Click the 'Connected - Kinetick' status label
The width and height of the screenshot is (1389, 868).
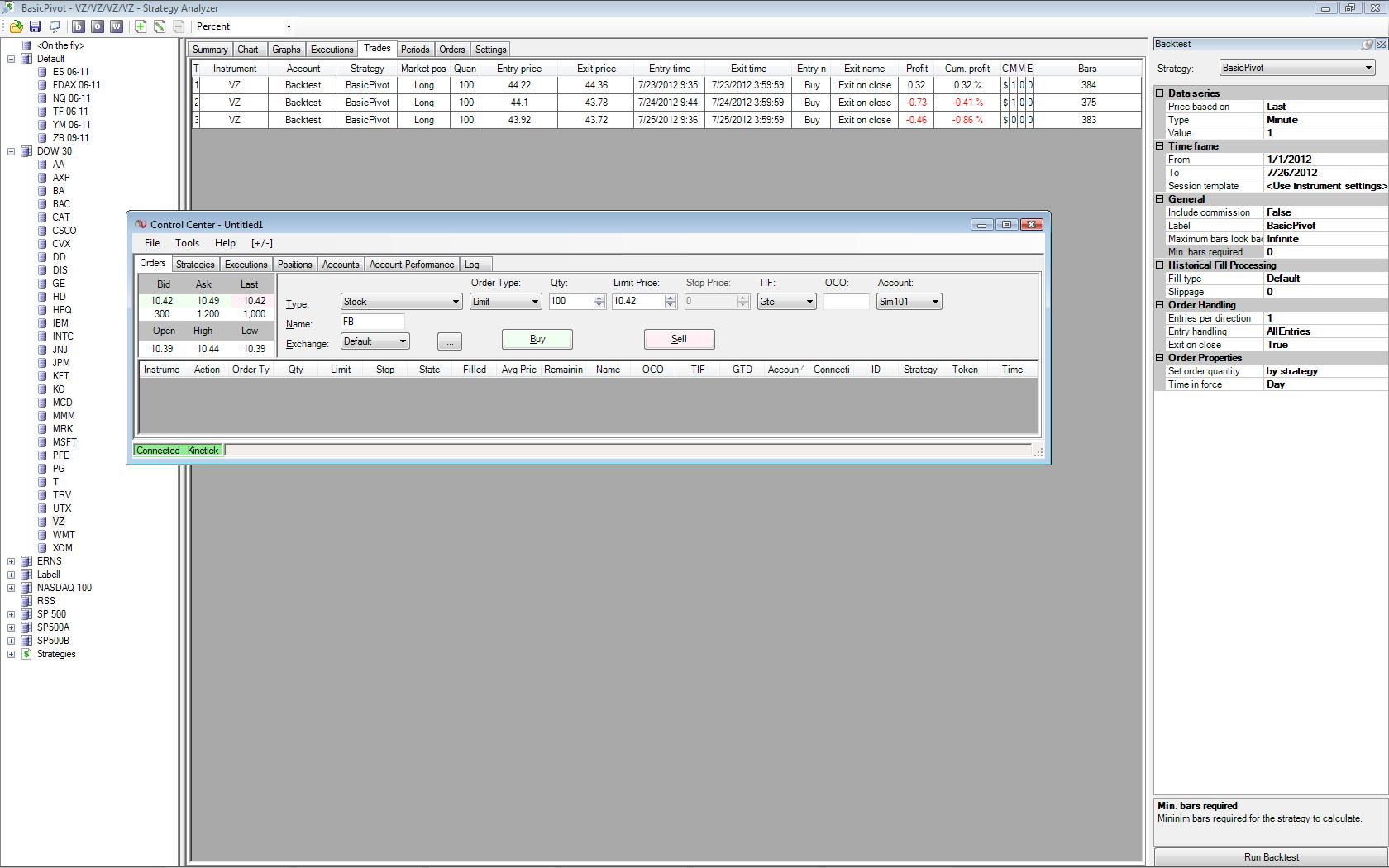tap(178, 451)
